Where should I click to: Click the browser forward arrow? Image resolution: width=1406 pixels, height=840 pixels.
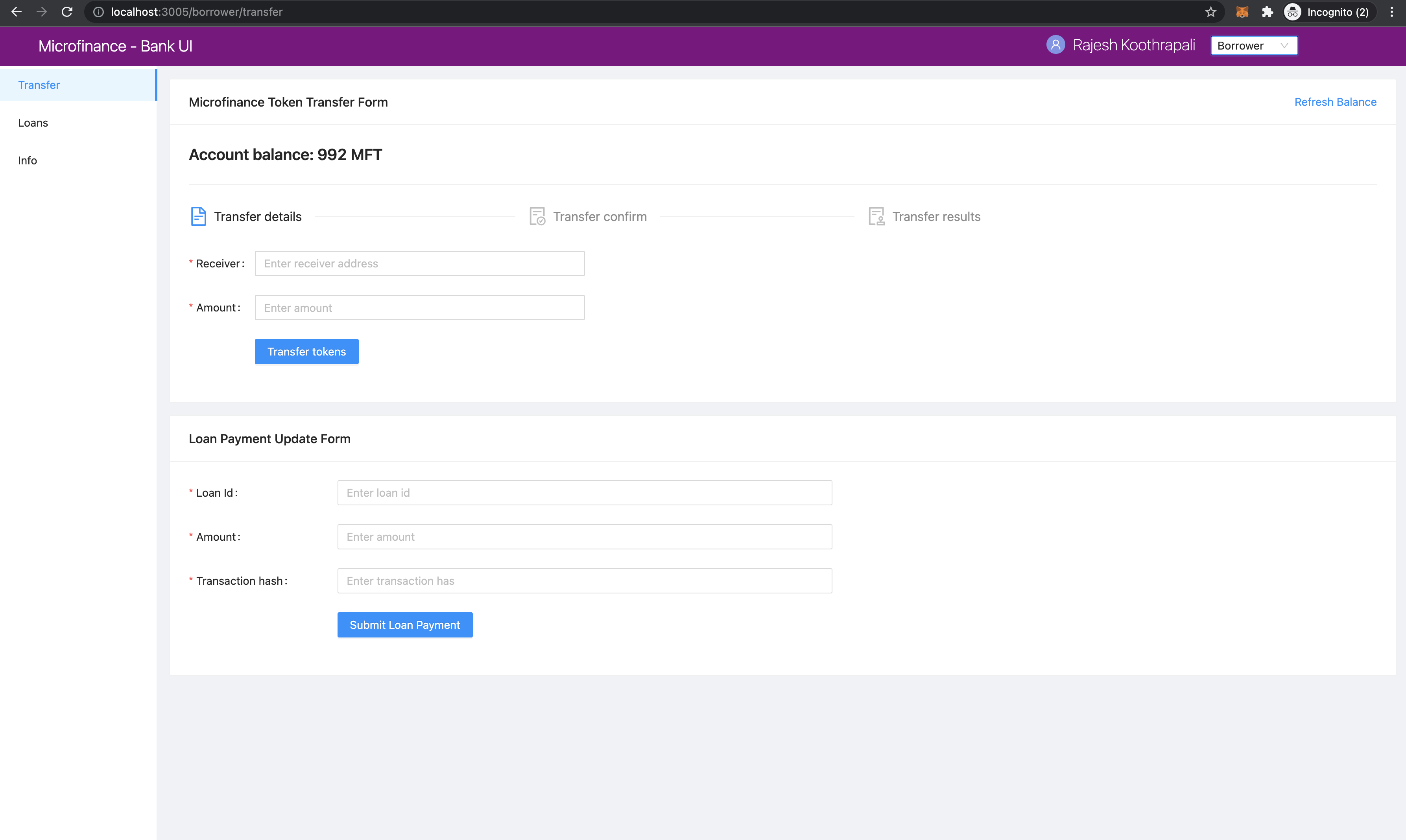(41, 12)
